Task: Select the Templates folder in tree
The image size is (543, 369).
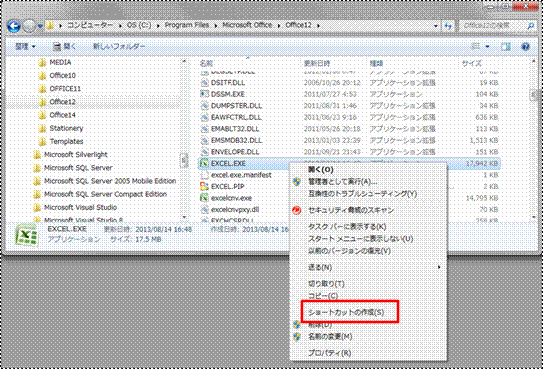Action: pos(66,141)
